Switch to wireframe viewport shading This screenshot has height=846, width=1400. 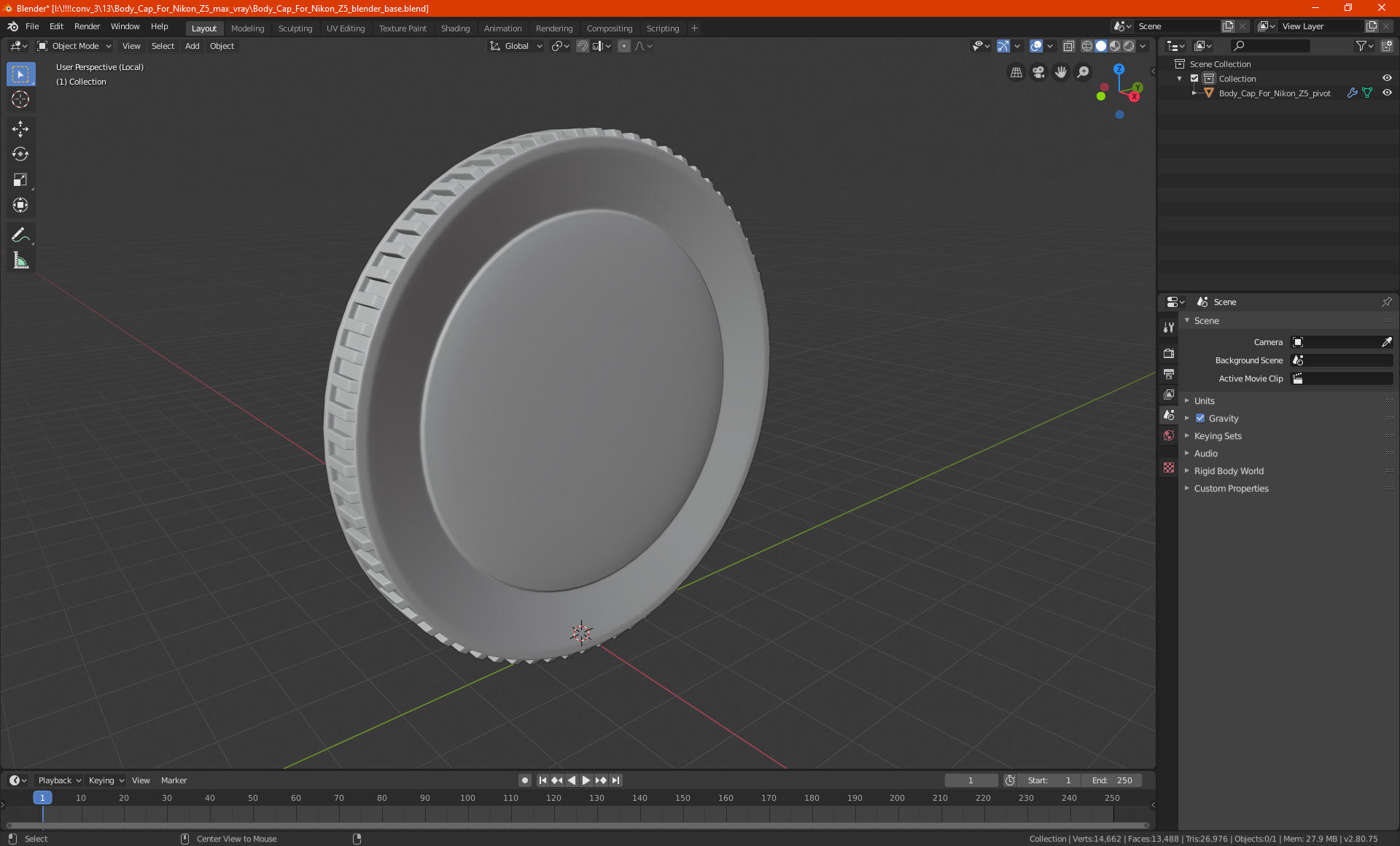pyautogui.click(x=1086, y=46)
